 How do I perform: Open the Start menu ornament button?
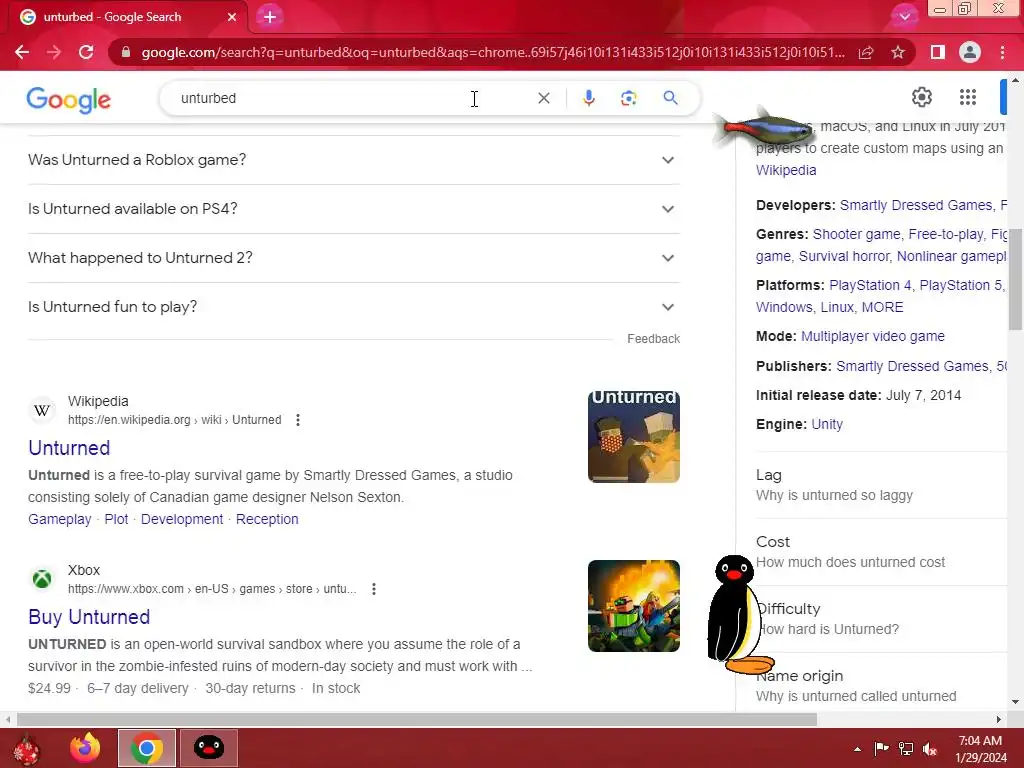pos(27,750)
